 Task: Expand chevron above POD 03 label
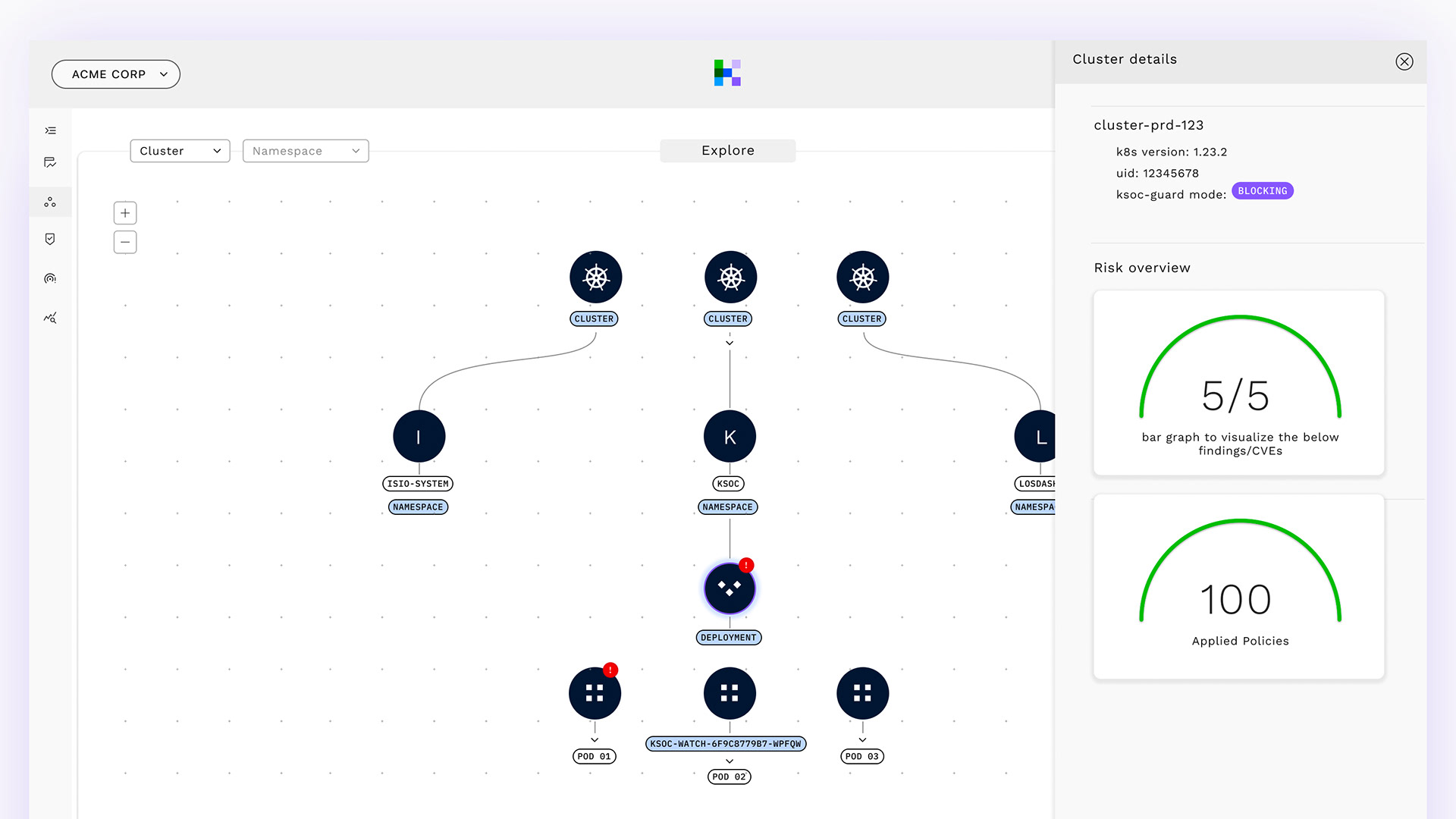coord(862,740)
